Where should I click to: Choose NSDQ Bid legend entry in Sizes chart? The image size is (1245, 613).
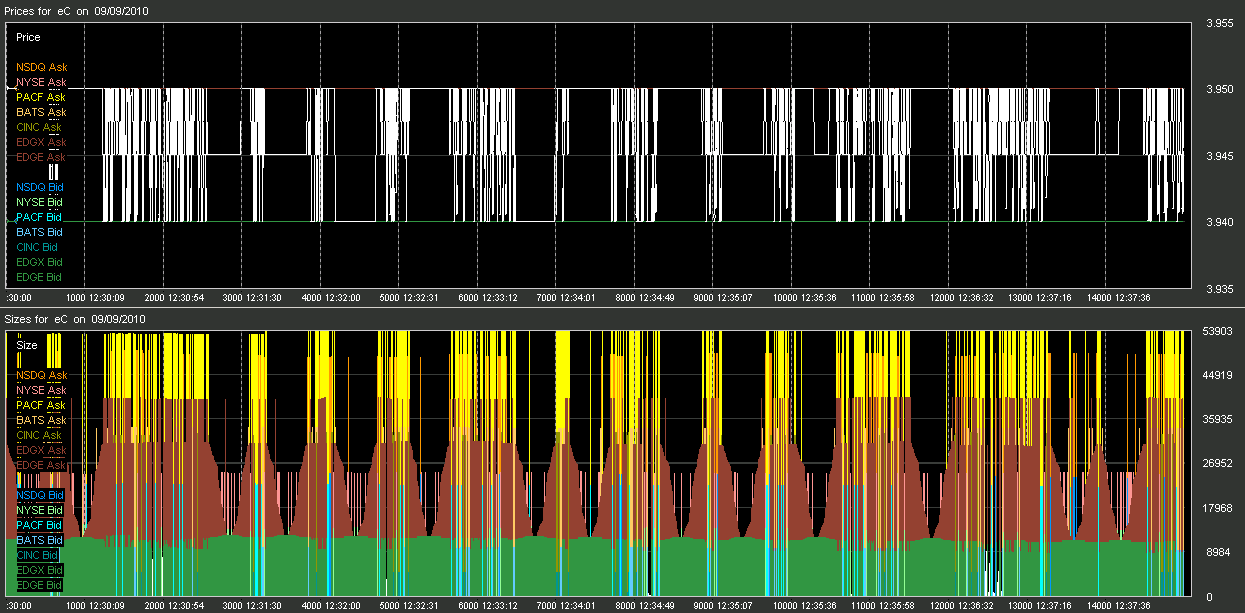click(40, 495)
